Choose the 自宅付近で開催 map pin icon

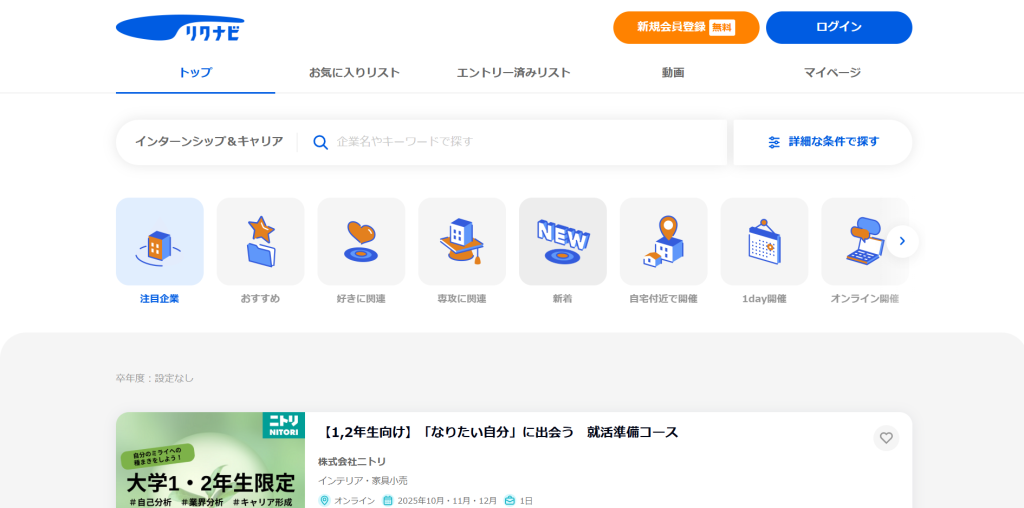click(664, 242)
